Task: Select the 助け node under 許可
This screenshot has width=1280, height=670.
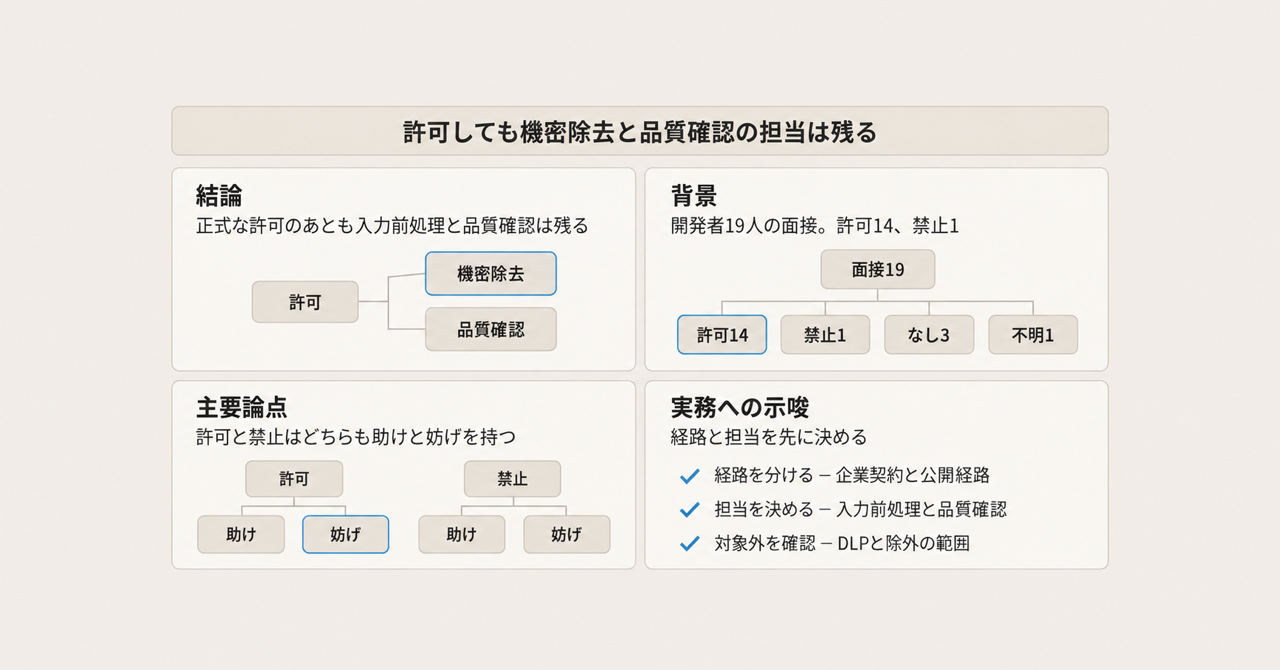Action: click(x=241, y=535)
